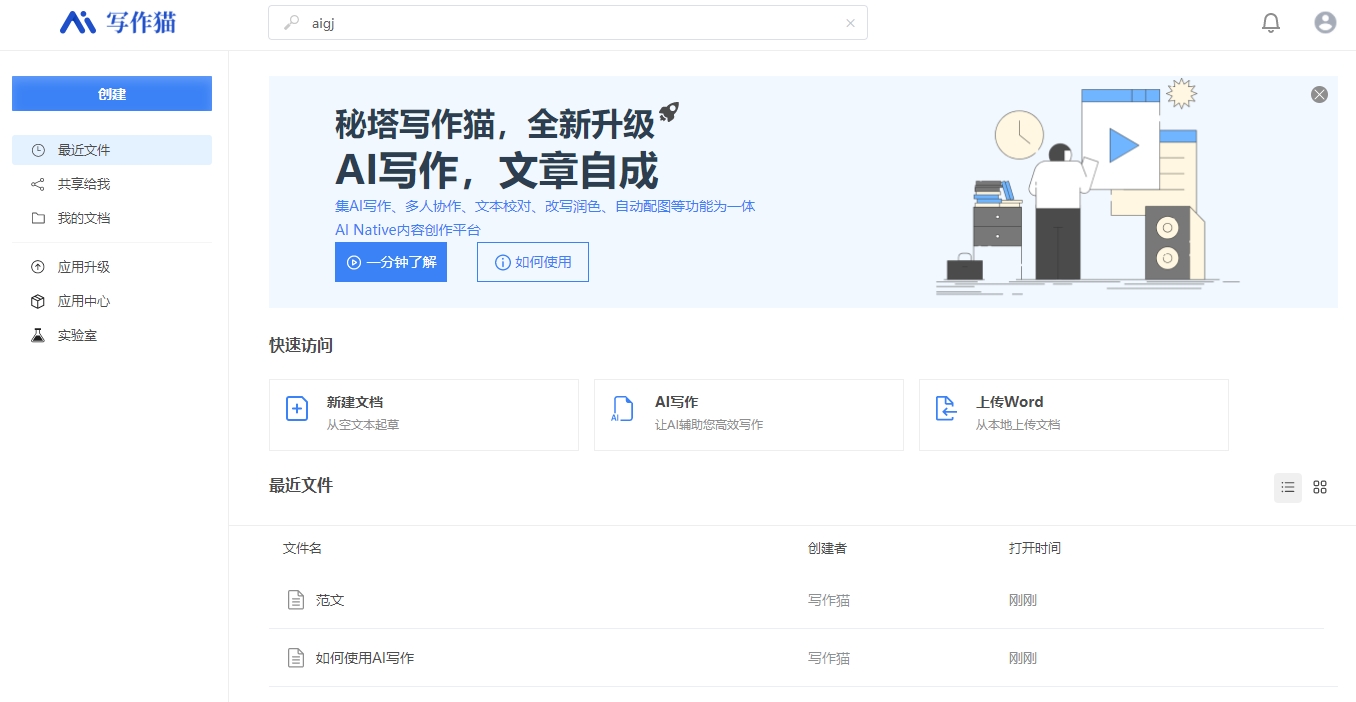This screenshot has width=1356, height=702.
Task: Clear the search field text
Action: pyautogui.click(x=850, y=23)
